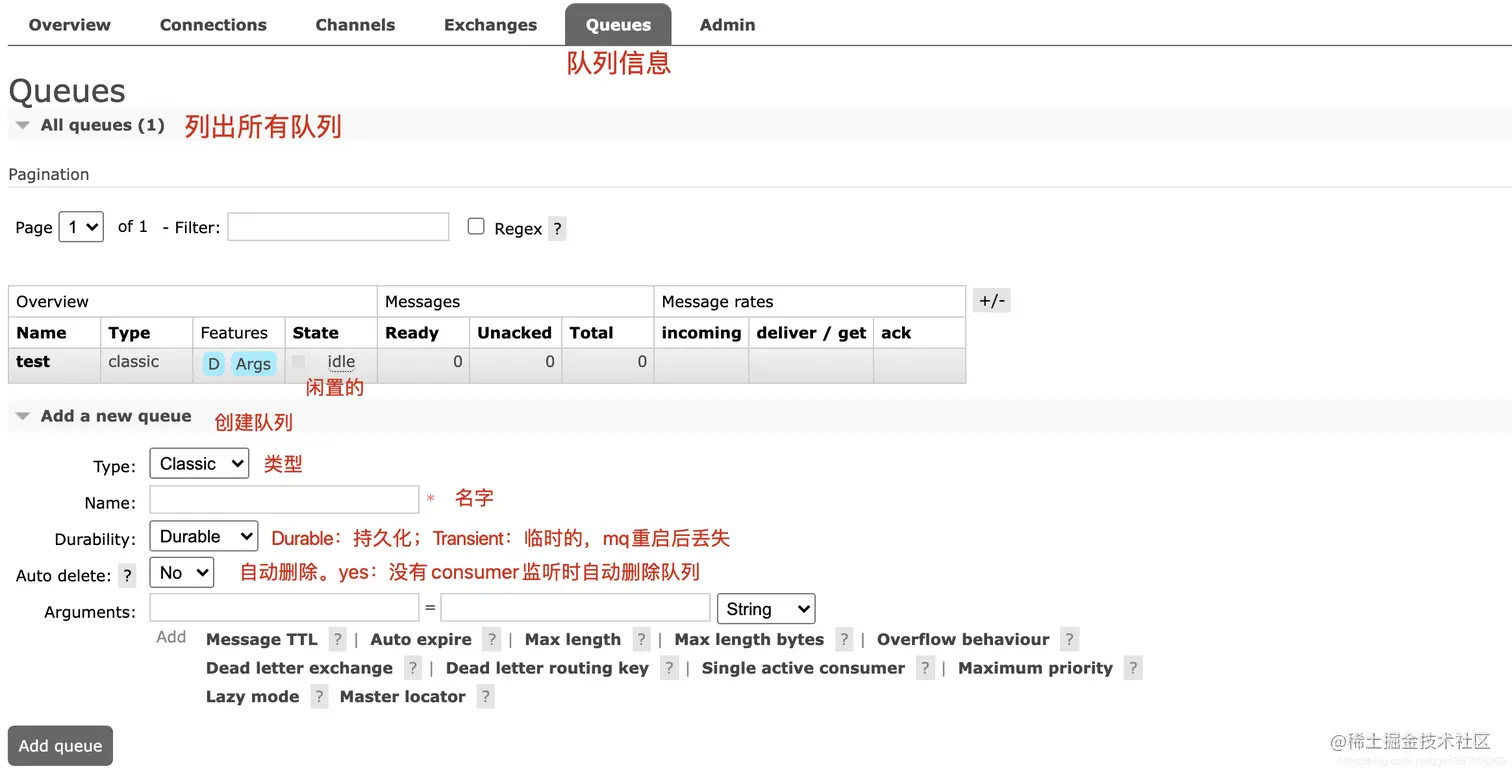Show Message TTL help

(x=338, y=640)
